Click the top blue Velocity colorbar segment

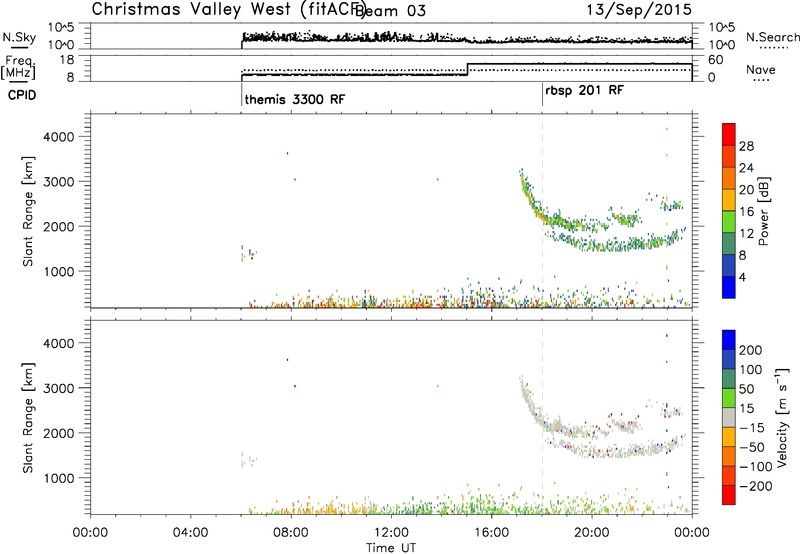pos(729,340)
